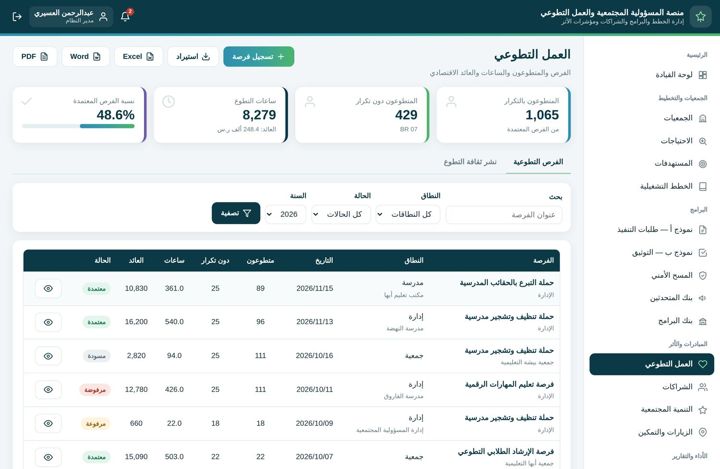The width and height of the screenshot is (720, 469).
Task: Click the 16,200 revenue cell
Action: tap(136, 322)
